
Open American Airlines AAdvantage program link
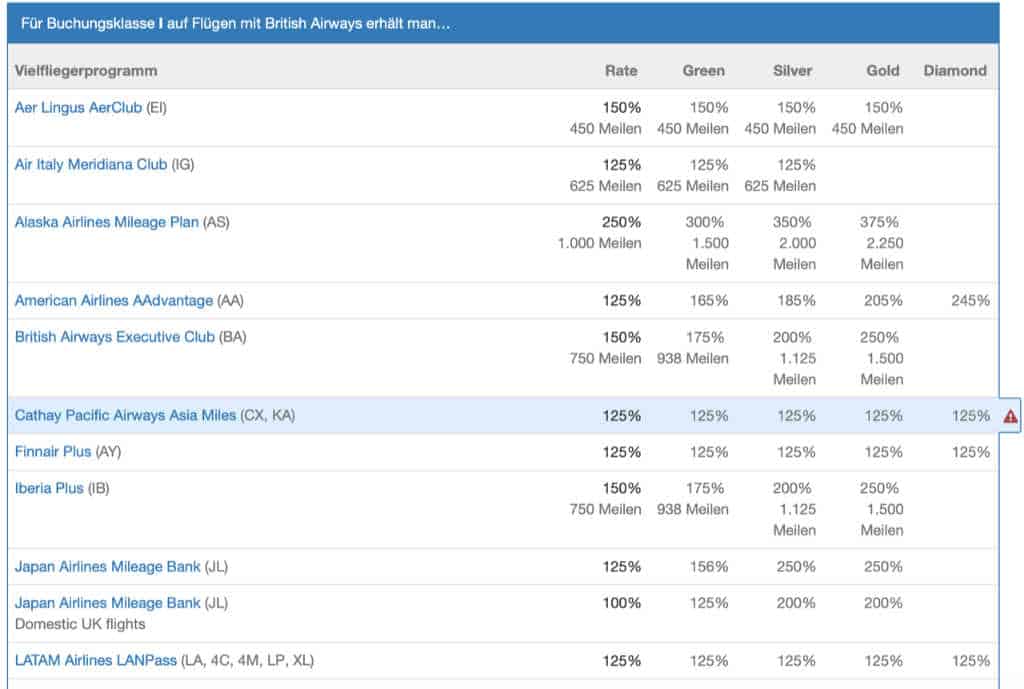point(114,300)
